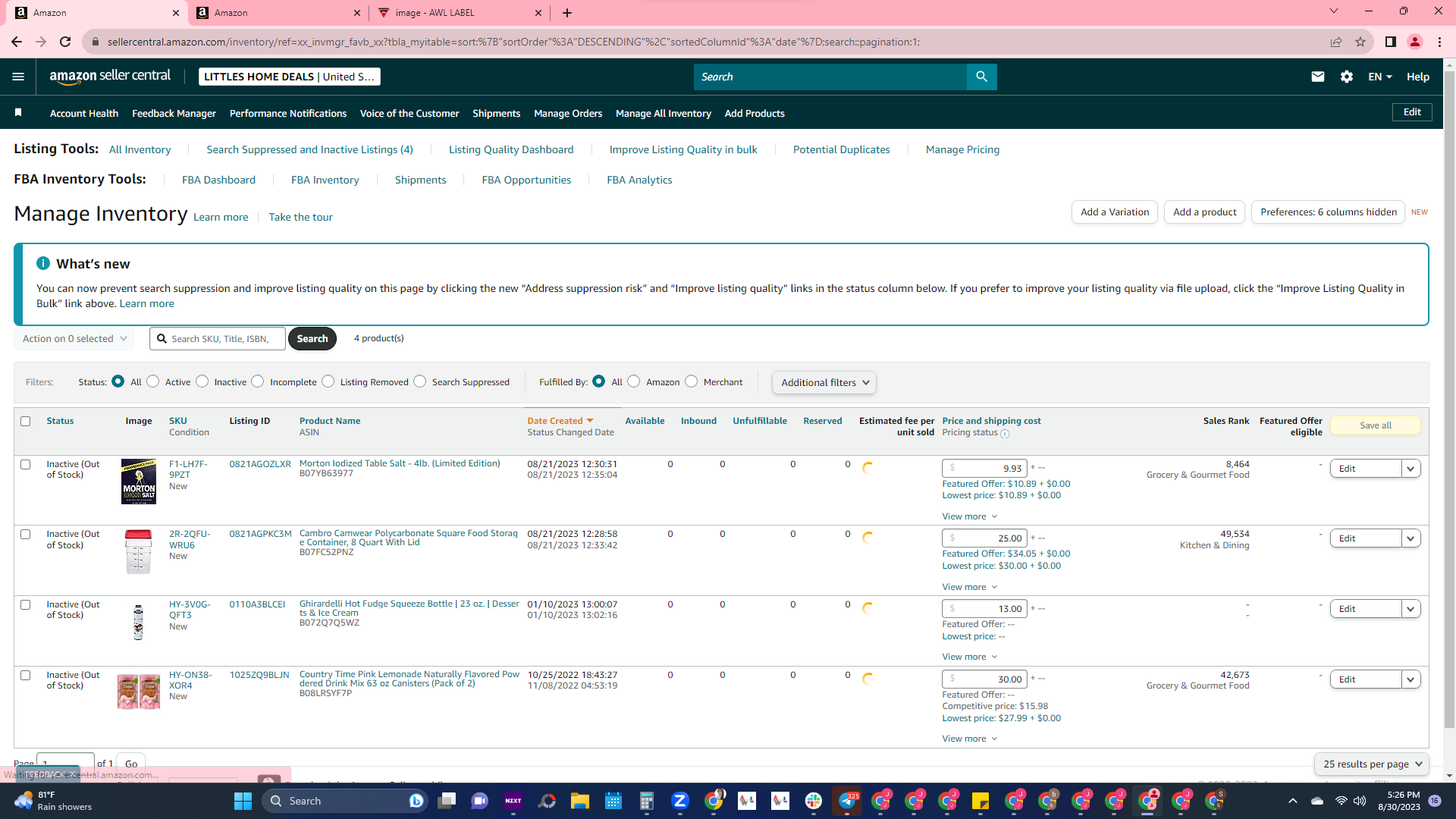Click the Add a Variation button
Viewport: 1456px width, 819px height.
pos(1115,212)
